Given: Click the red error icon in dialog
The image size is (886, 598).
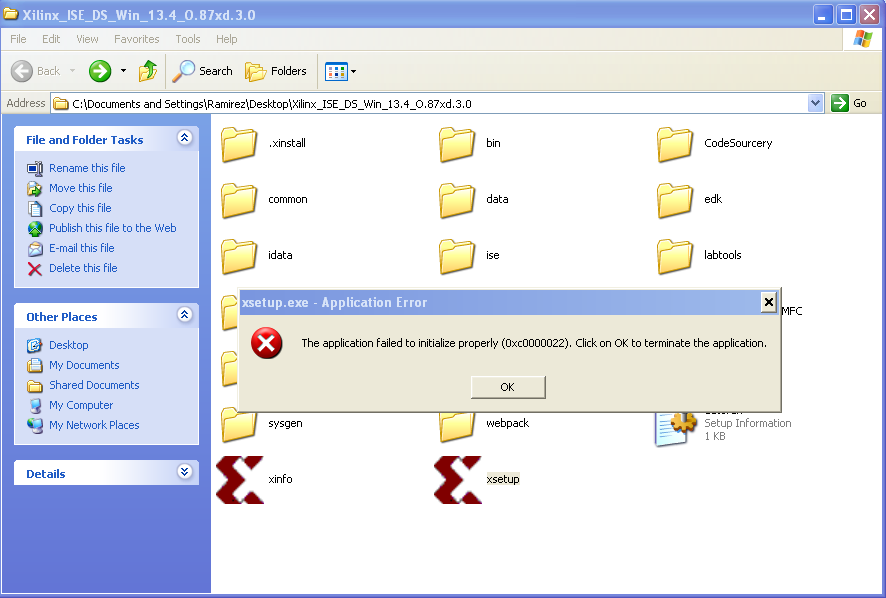Looking at the screenshot, I should pyautogui.click(x=267, y=343).
